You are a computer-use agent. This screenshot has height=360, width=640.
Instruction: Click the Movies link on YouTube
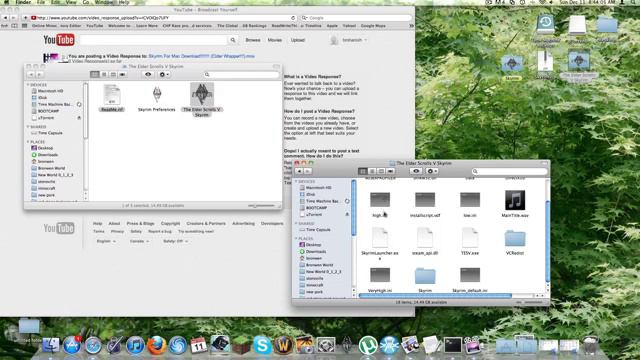pos(275,40)
